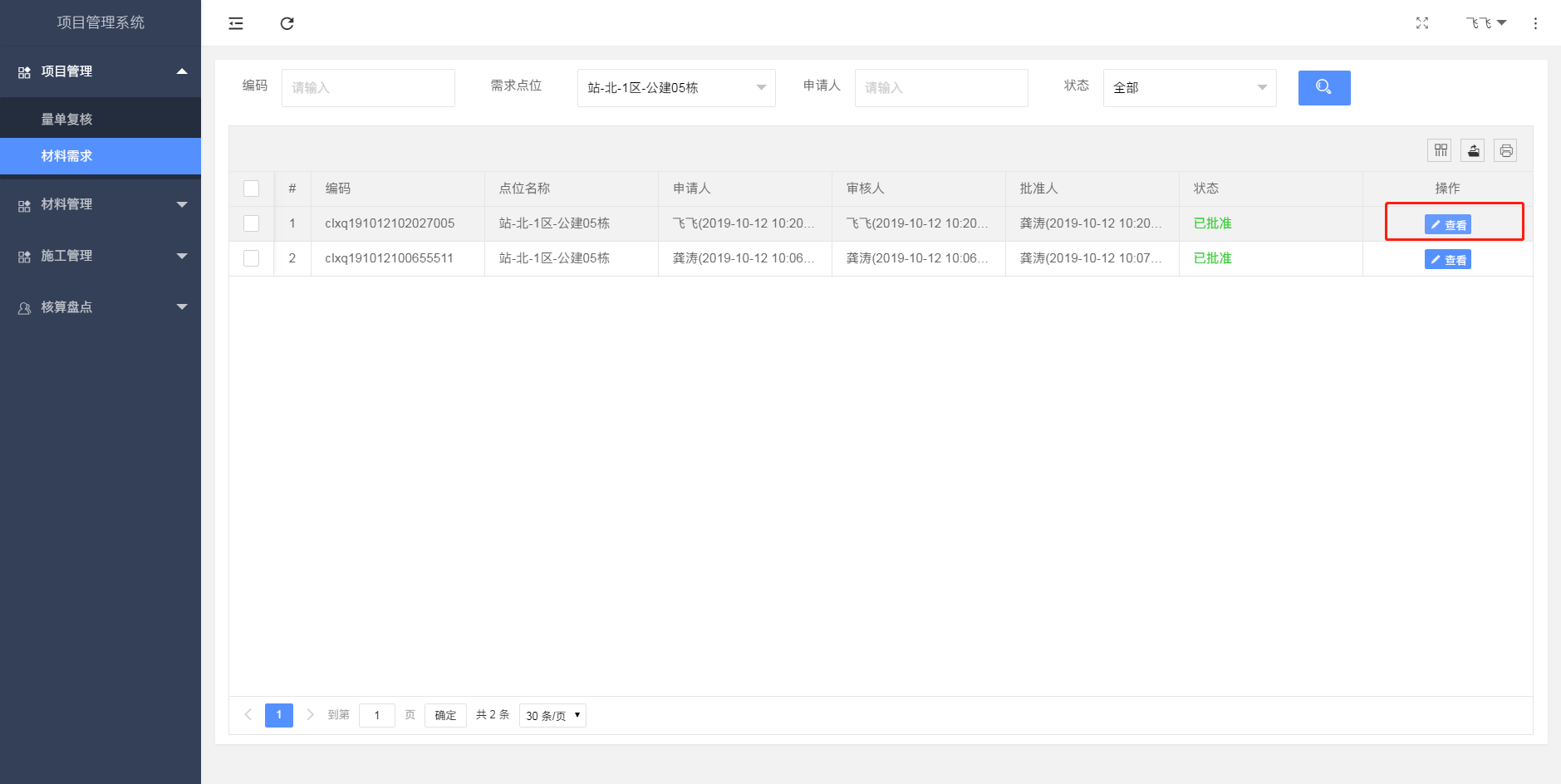Click the 申请人 search input field

coord(941,88)
